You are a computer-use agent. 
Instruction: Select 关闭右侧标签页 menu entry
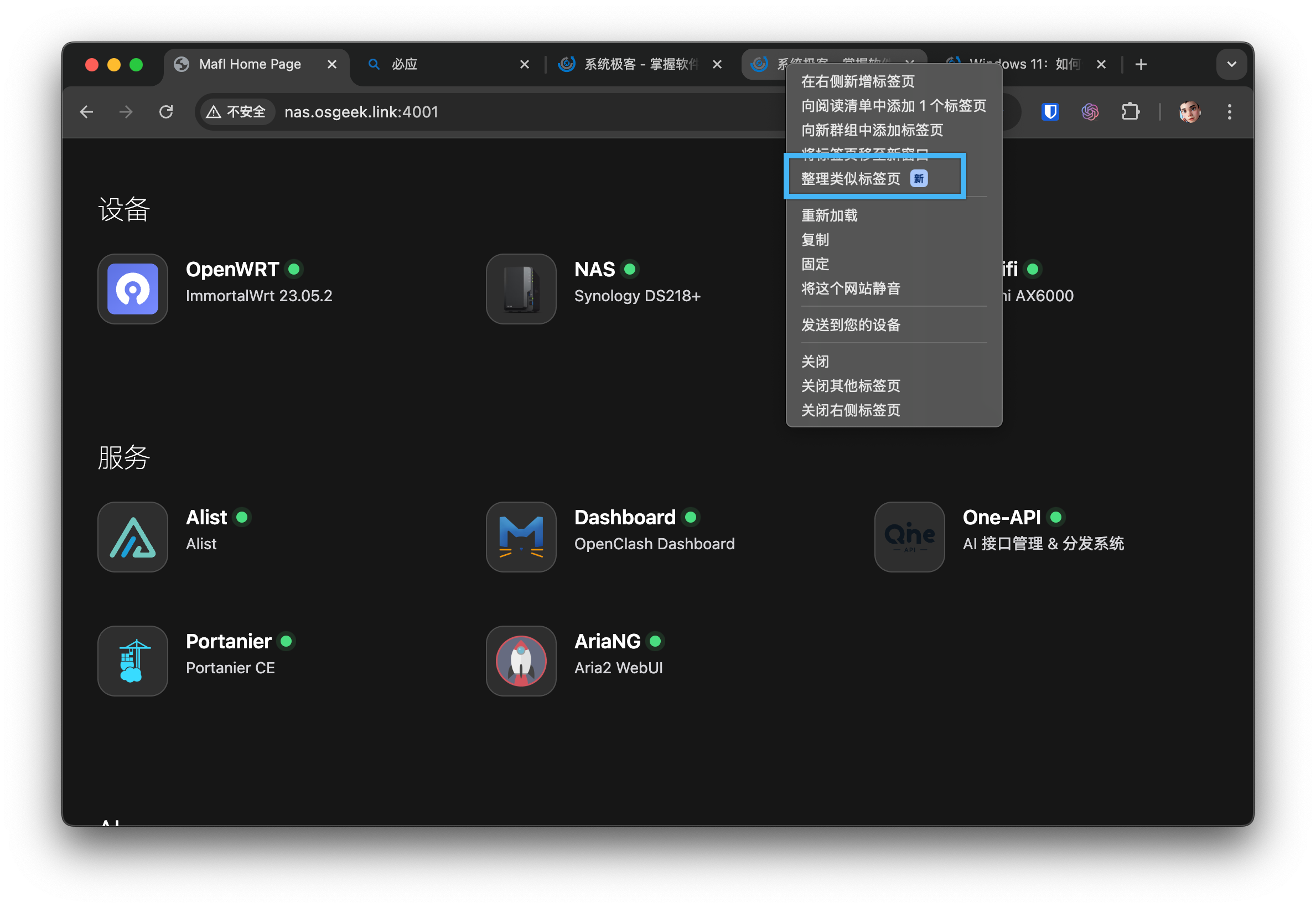(x=894, y=411)
